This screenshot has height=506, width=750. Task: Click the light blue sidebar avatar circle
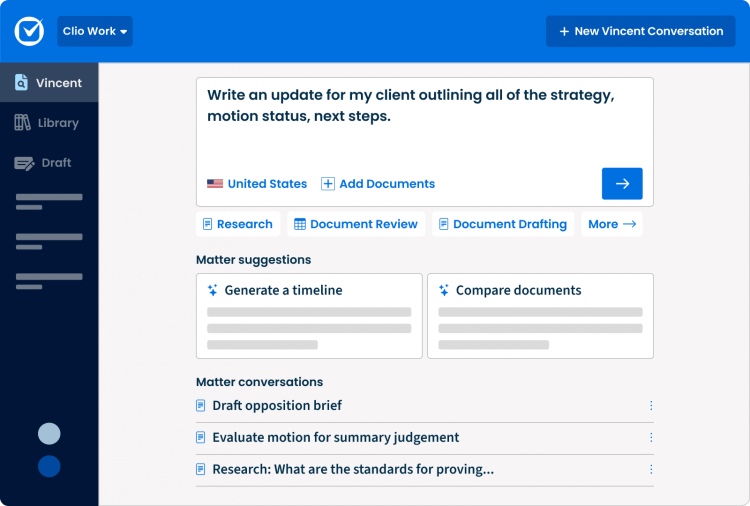(49, 434)
